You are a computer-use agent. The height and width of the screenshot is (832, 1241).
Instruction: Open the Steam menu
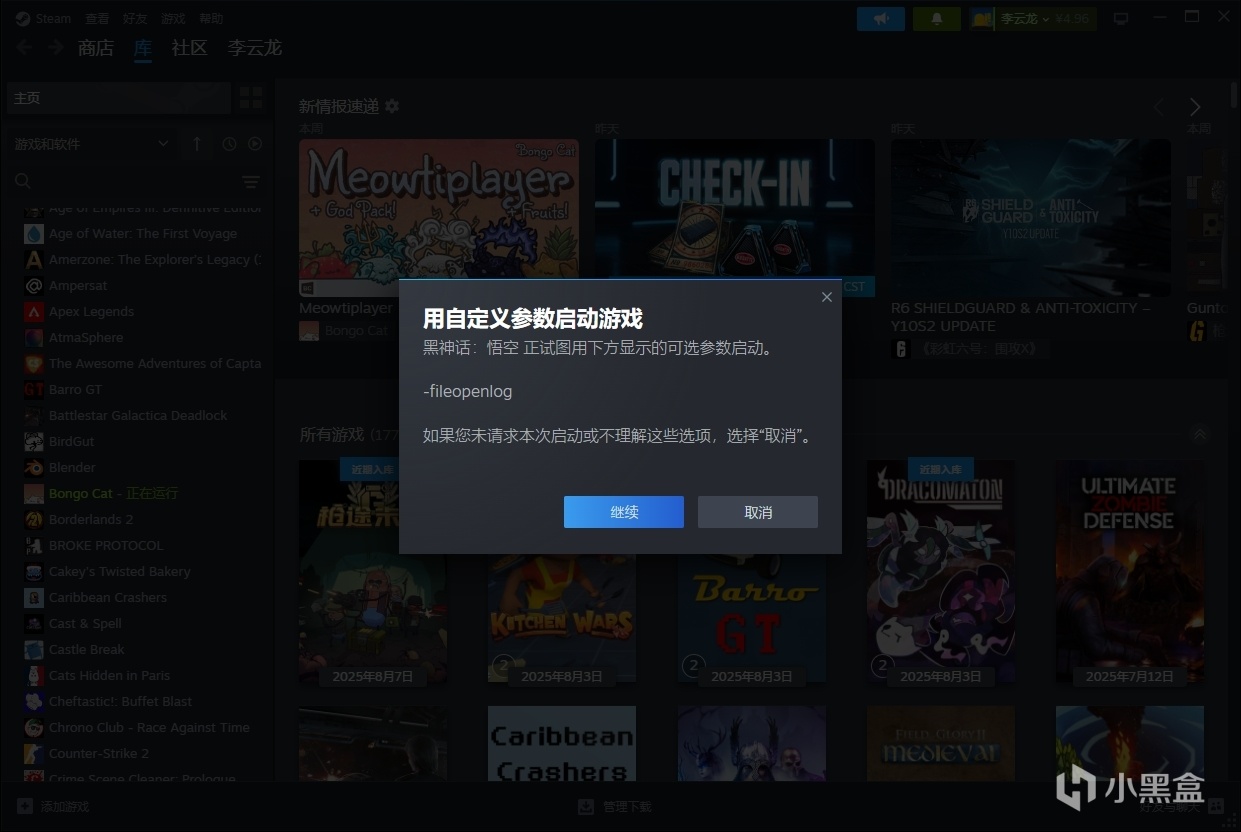point(44,18)
